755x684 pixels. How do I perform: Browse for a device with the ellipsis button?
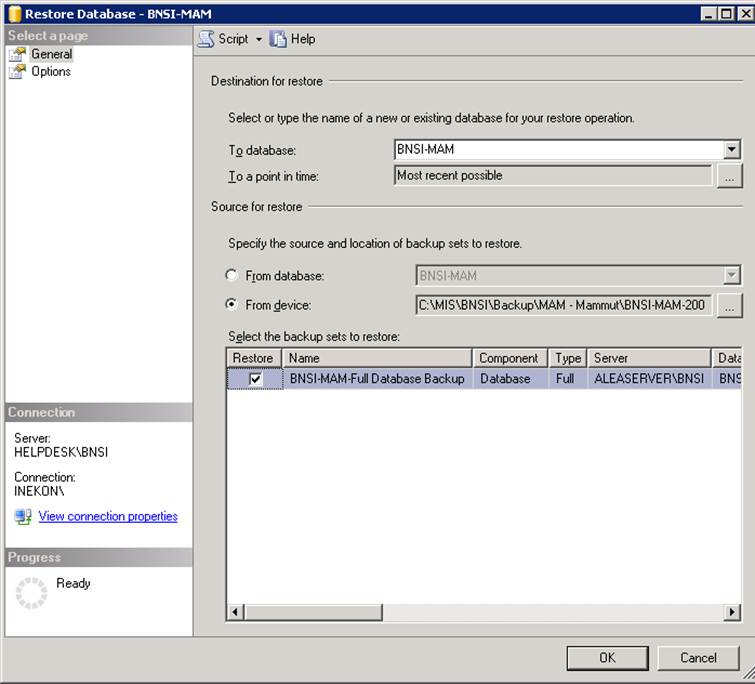(x=729, y=305)
